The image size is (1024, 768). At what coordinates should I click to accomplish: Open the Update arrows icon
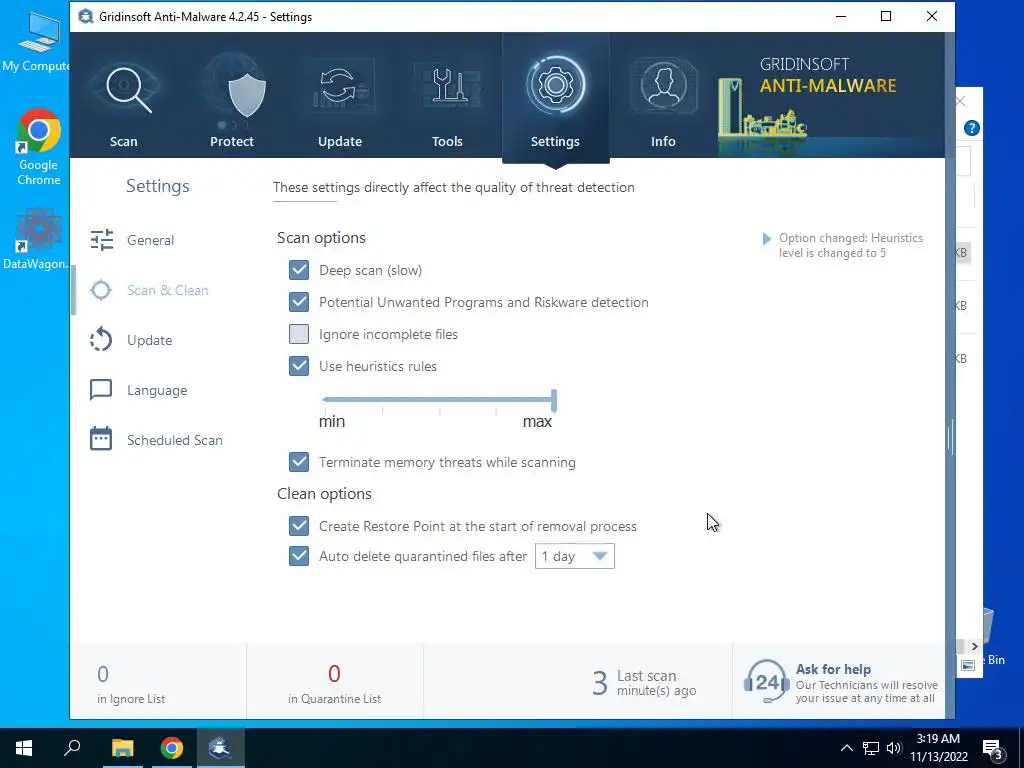pyautogui.click(x=339, y=87)
